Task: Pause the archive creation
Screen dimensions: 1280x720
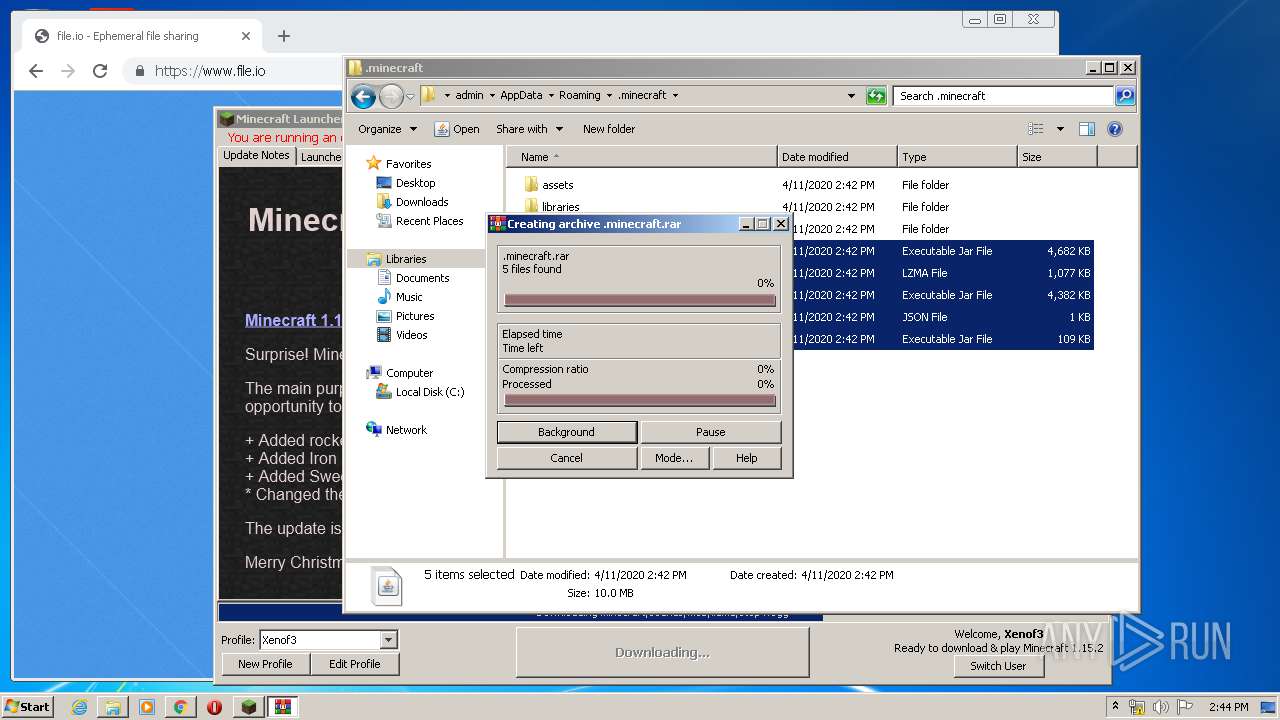Action: pos(710,432)
